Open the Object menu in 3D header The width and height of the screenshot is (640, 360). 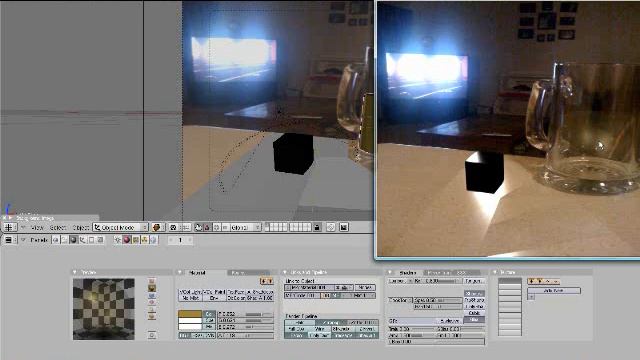click(81, 227)
